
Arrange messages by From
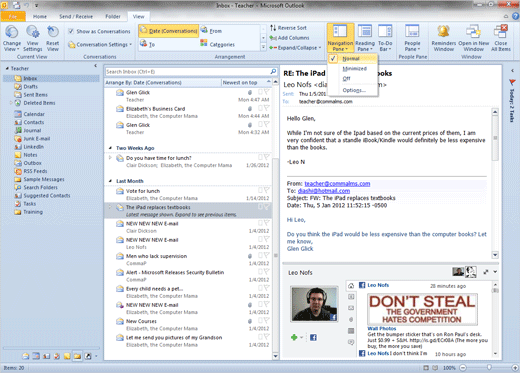[x=211, y=31]
